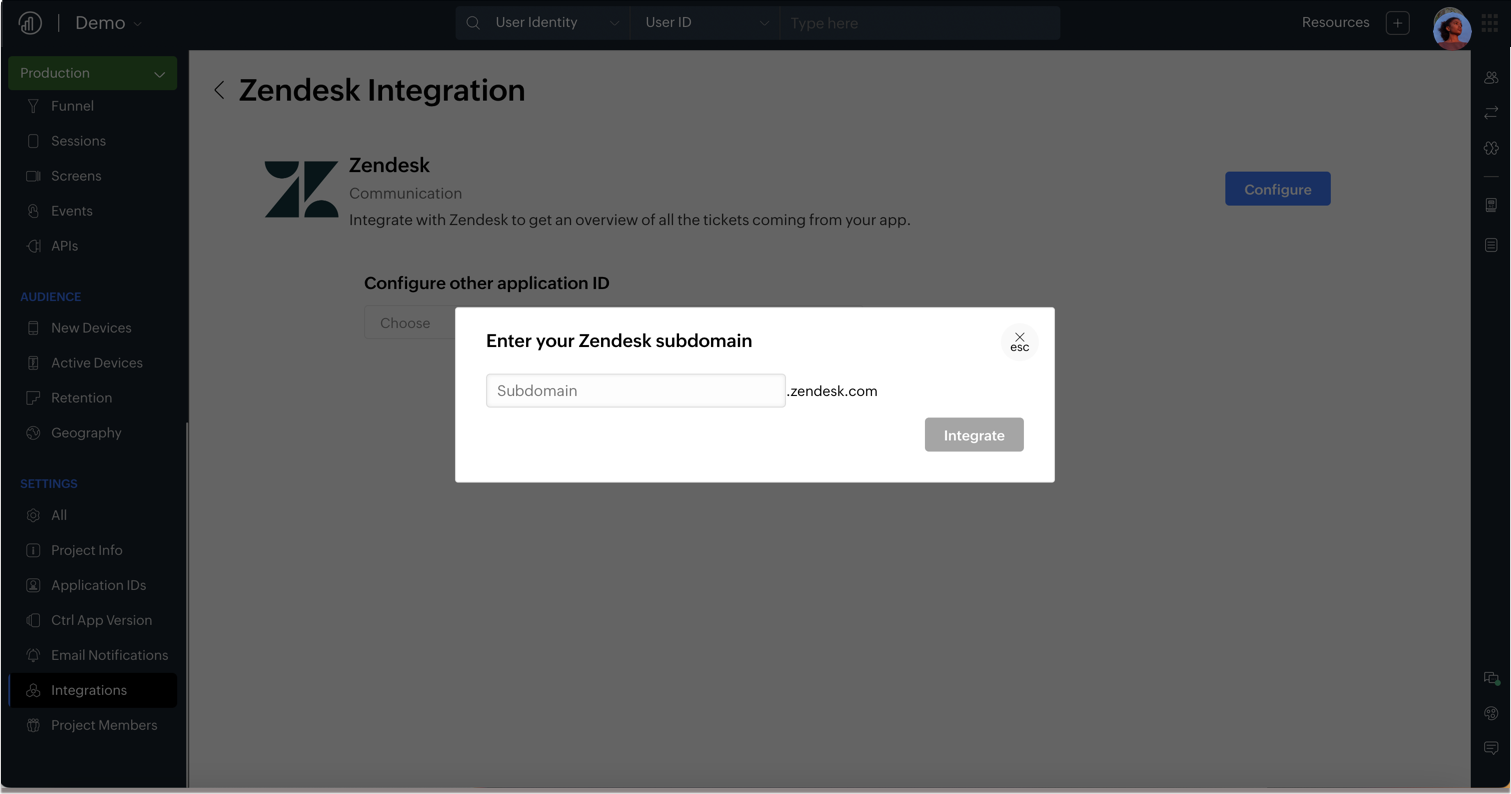
Task: Open Events in the sidebar
Action: [71, 211]
